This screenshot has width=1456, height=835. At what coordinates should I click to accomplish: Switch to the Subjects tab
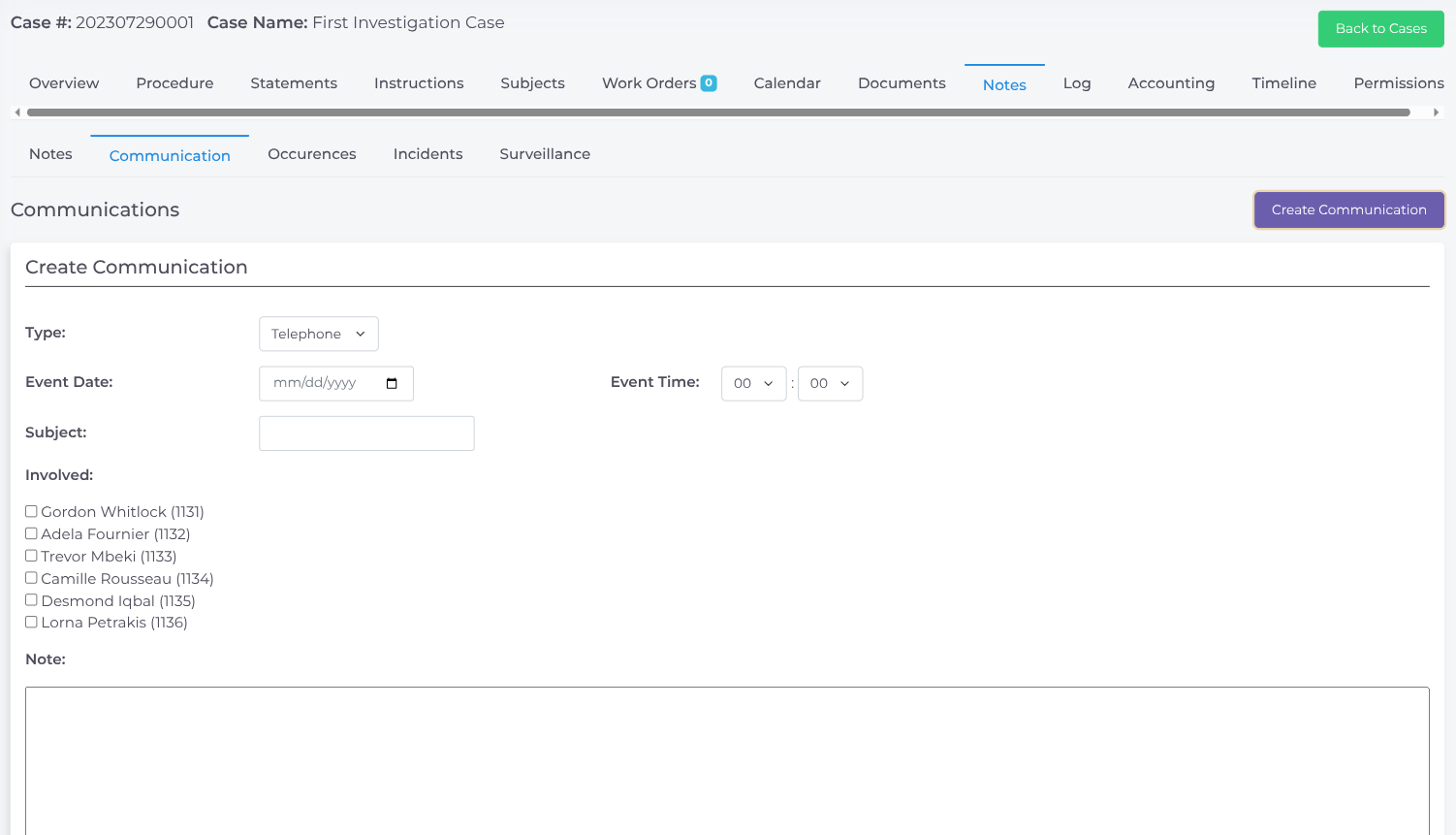pyautogui.click(x=532, y=83)
